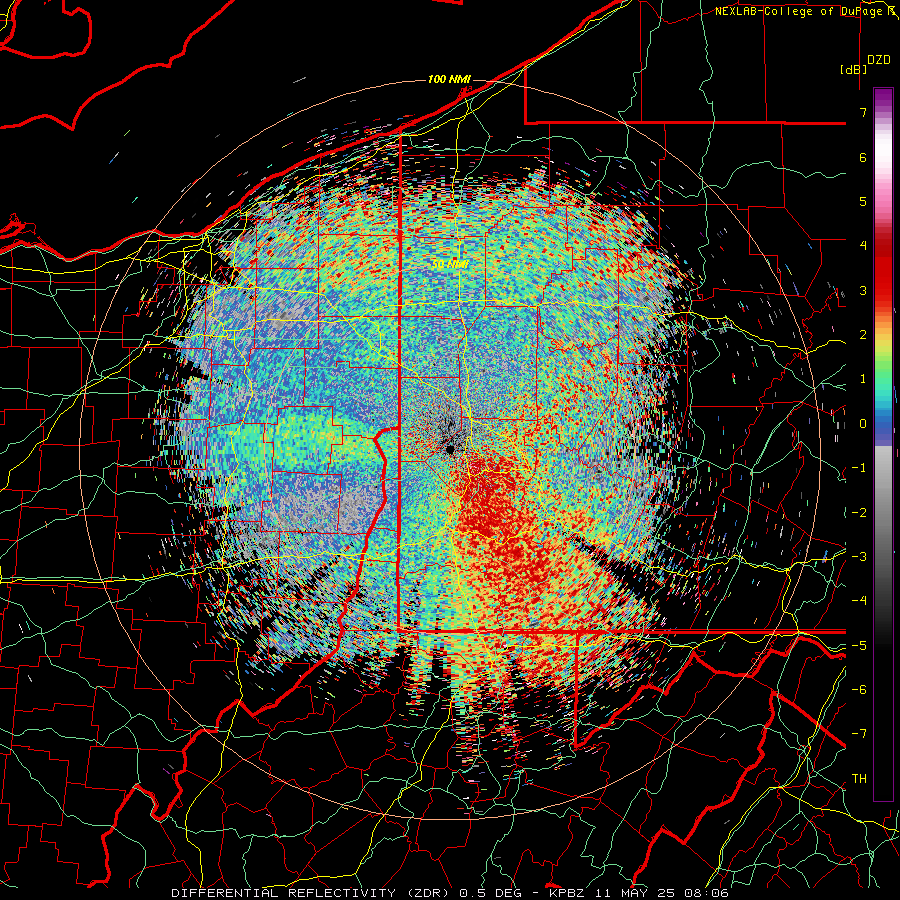The image size is (900, 900).
Task: Click the -1 value on the color scale
Action: tap(859, 468)
